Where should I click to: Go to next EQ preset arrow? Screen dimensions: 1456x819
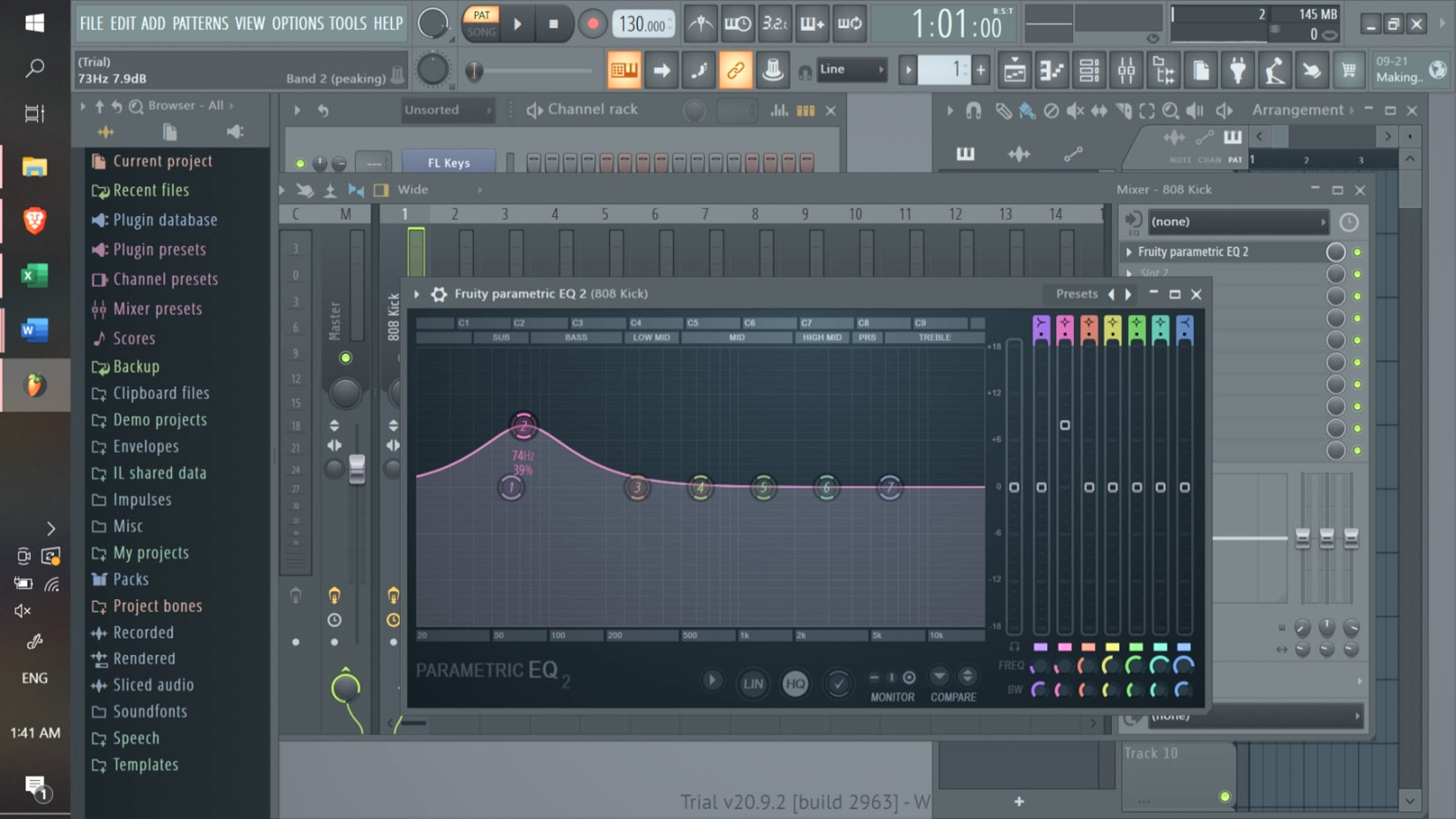coord(1128,294)
